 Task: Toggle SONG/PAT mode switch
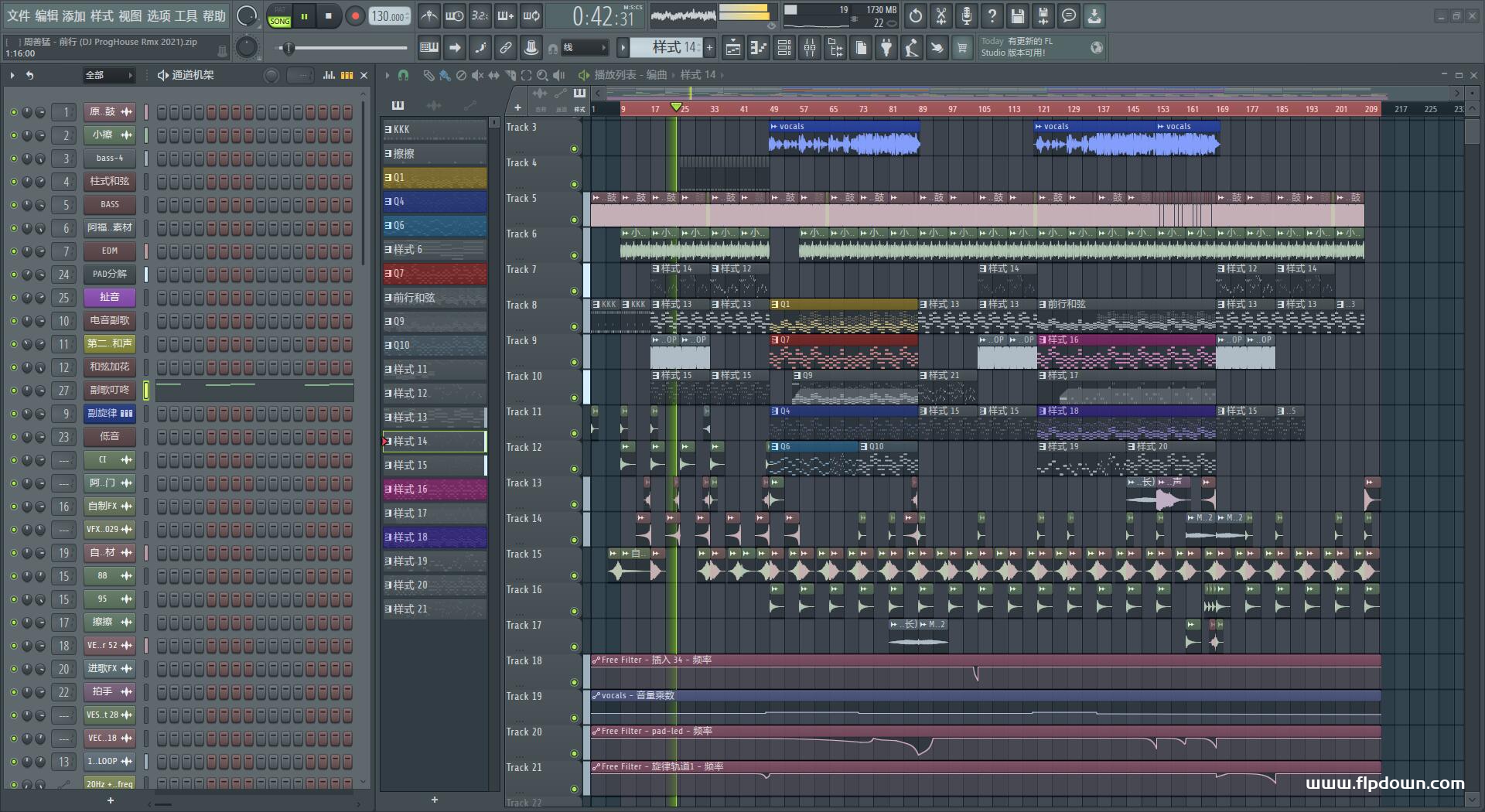point(279,16)
